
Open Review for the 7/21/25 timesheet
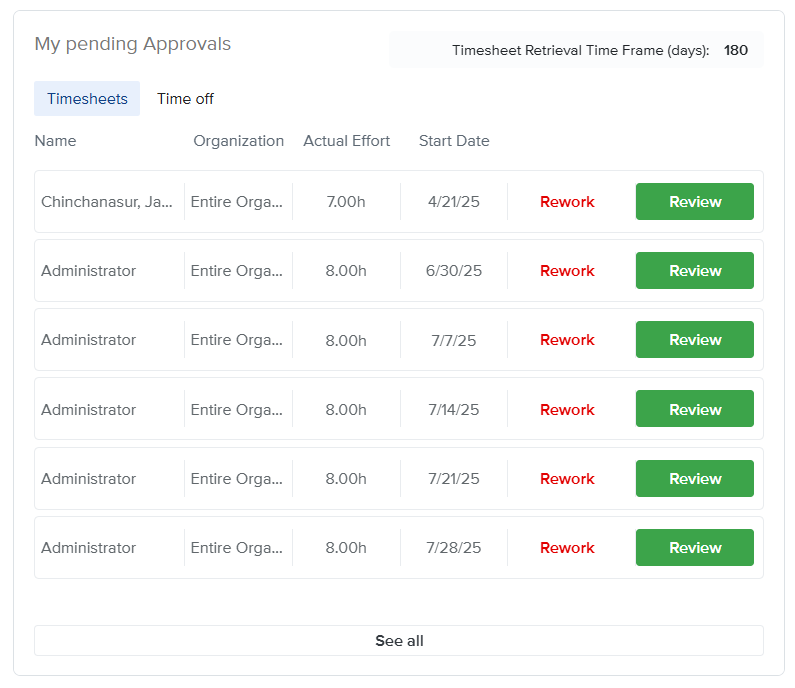[694, 479]
